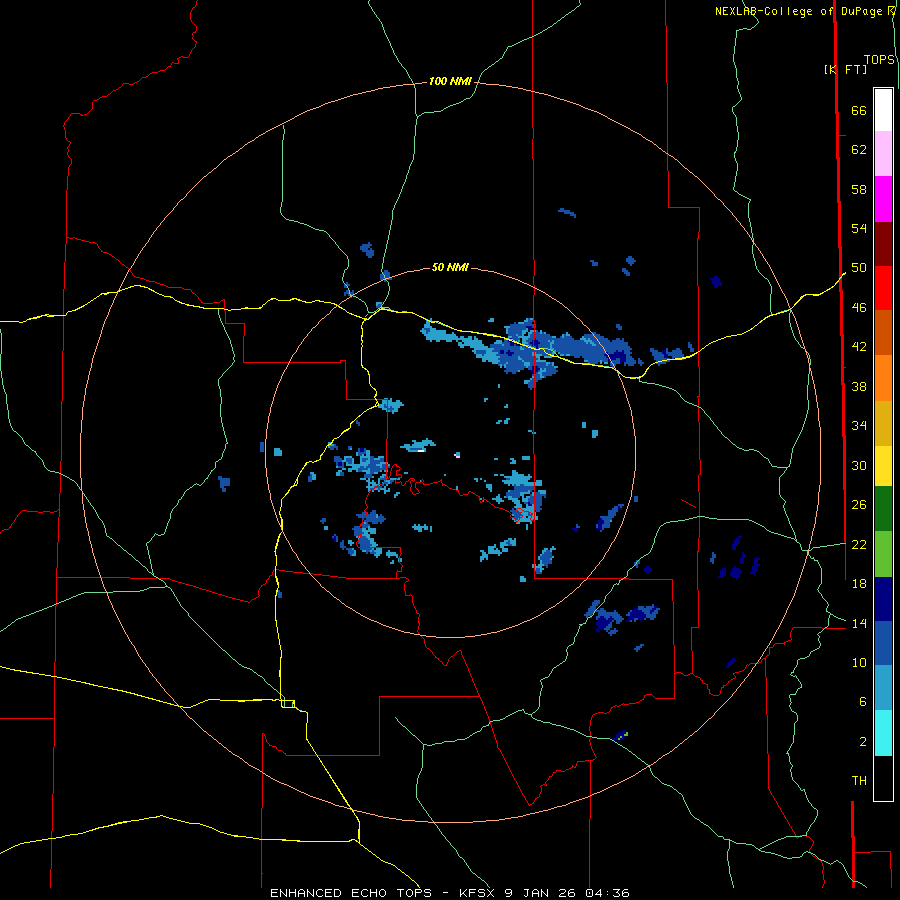Click the '42' legend value
The width and height of the screenshot is (900, 900).
click(x=859, y=347)
